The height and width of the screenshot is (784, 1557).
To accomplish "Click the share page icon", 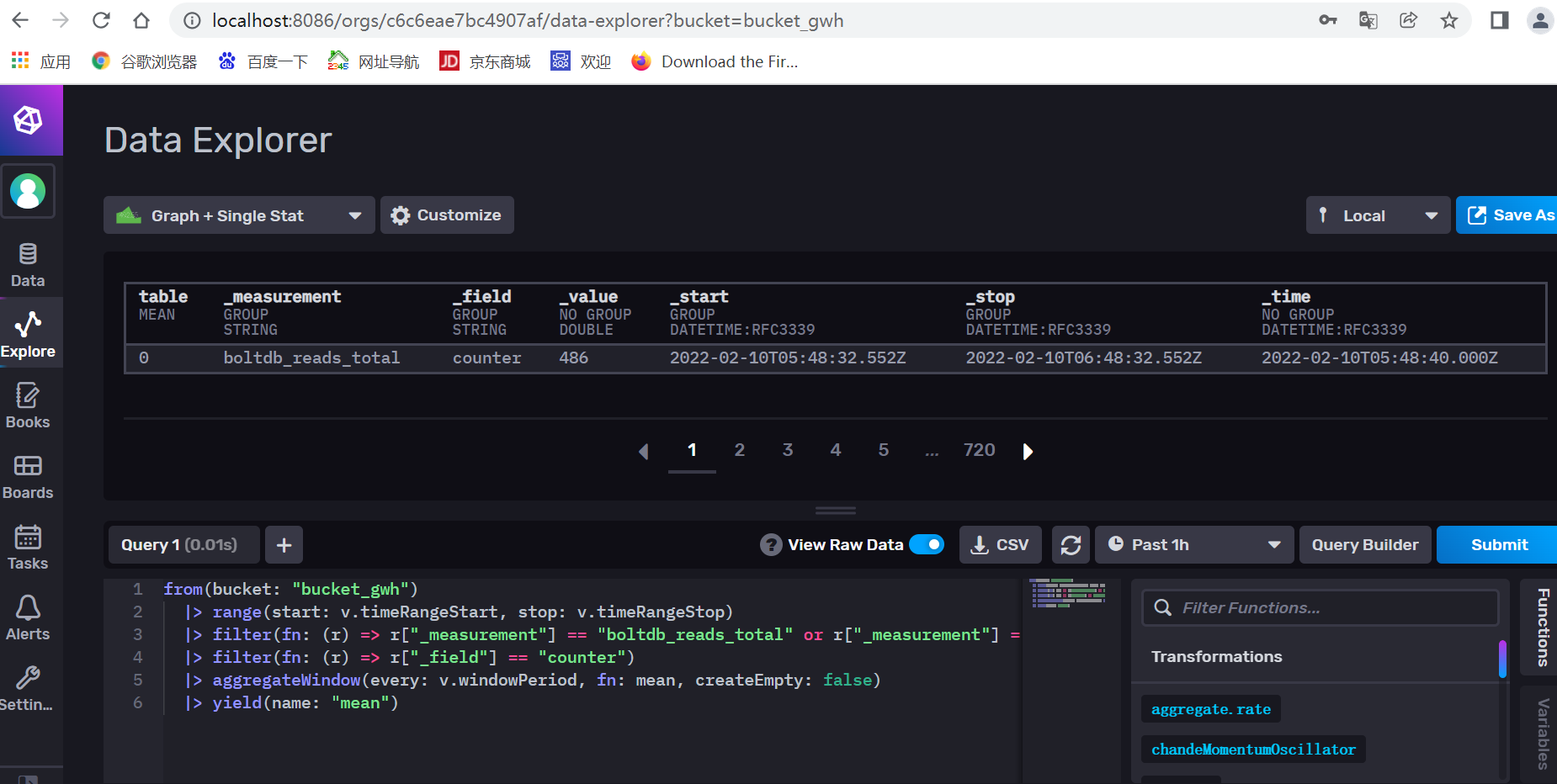I will 1409,20.
